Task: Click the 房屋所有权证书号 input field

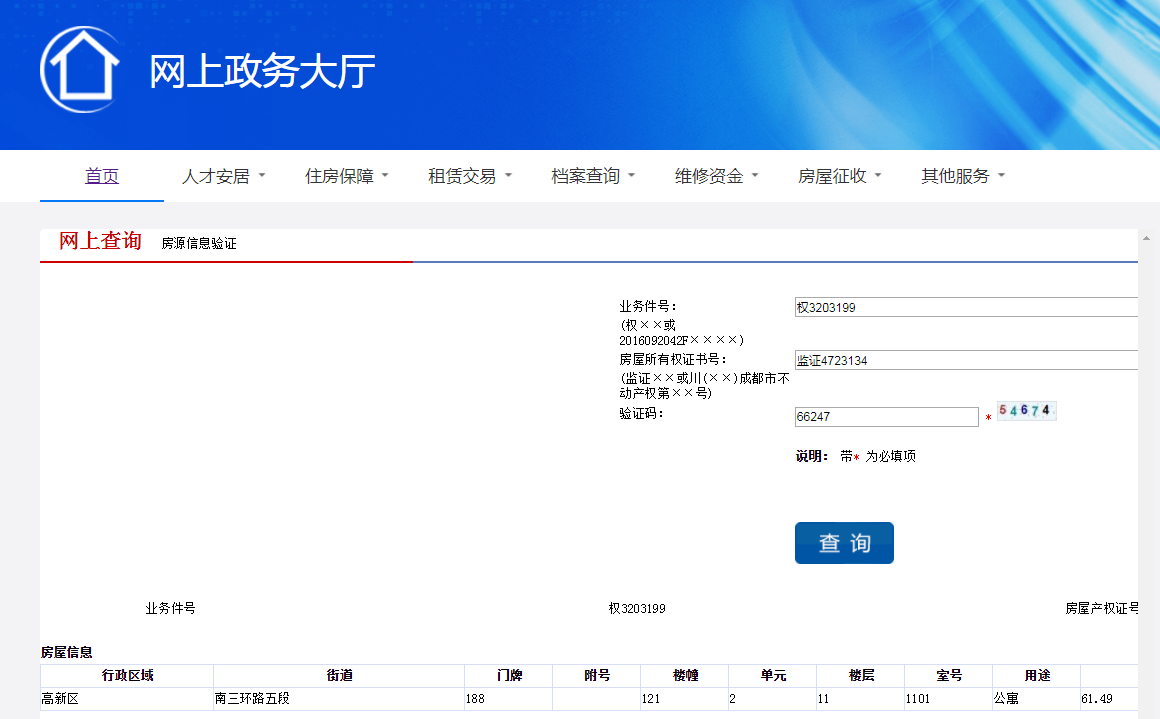Action: (965, 360)
